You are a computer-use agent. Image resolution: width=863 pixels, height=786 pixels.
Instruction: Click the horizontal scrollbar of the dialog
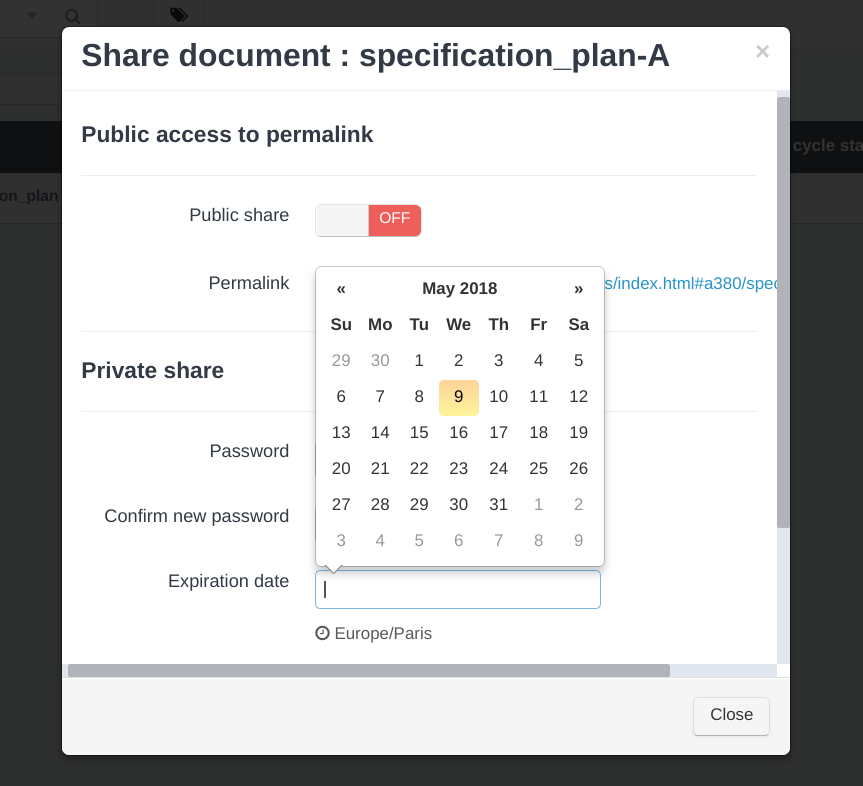point(369,670)
